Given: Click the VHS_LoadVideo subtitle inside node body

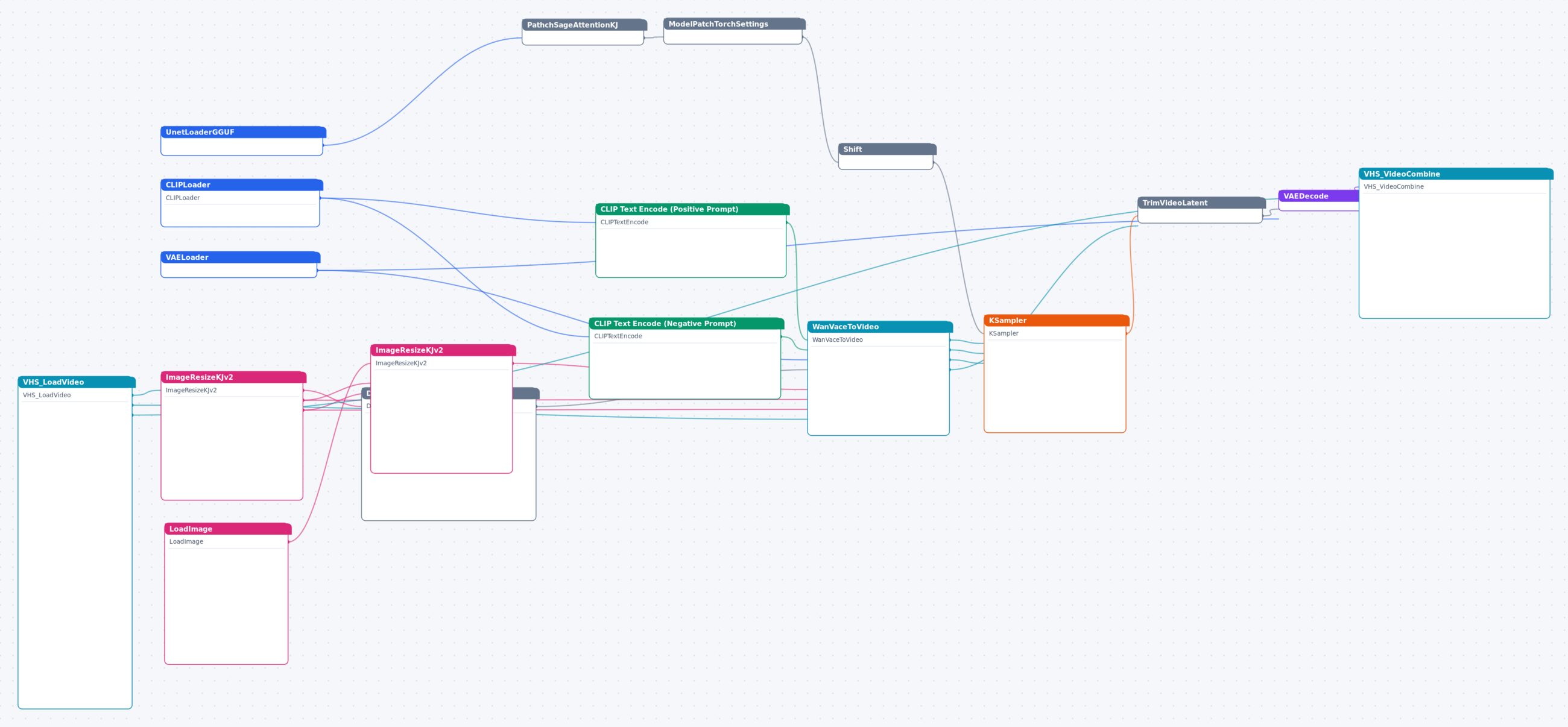Looking at the screenshot, I should point(47,395).
